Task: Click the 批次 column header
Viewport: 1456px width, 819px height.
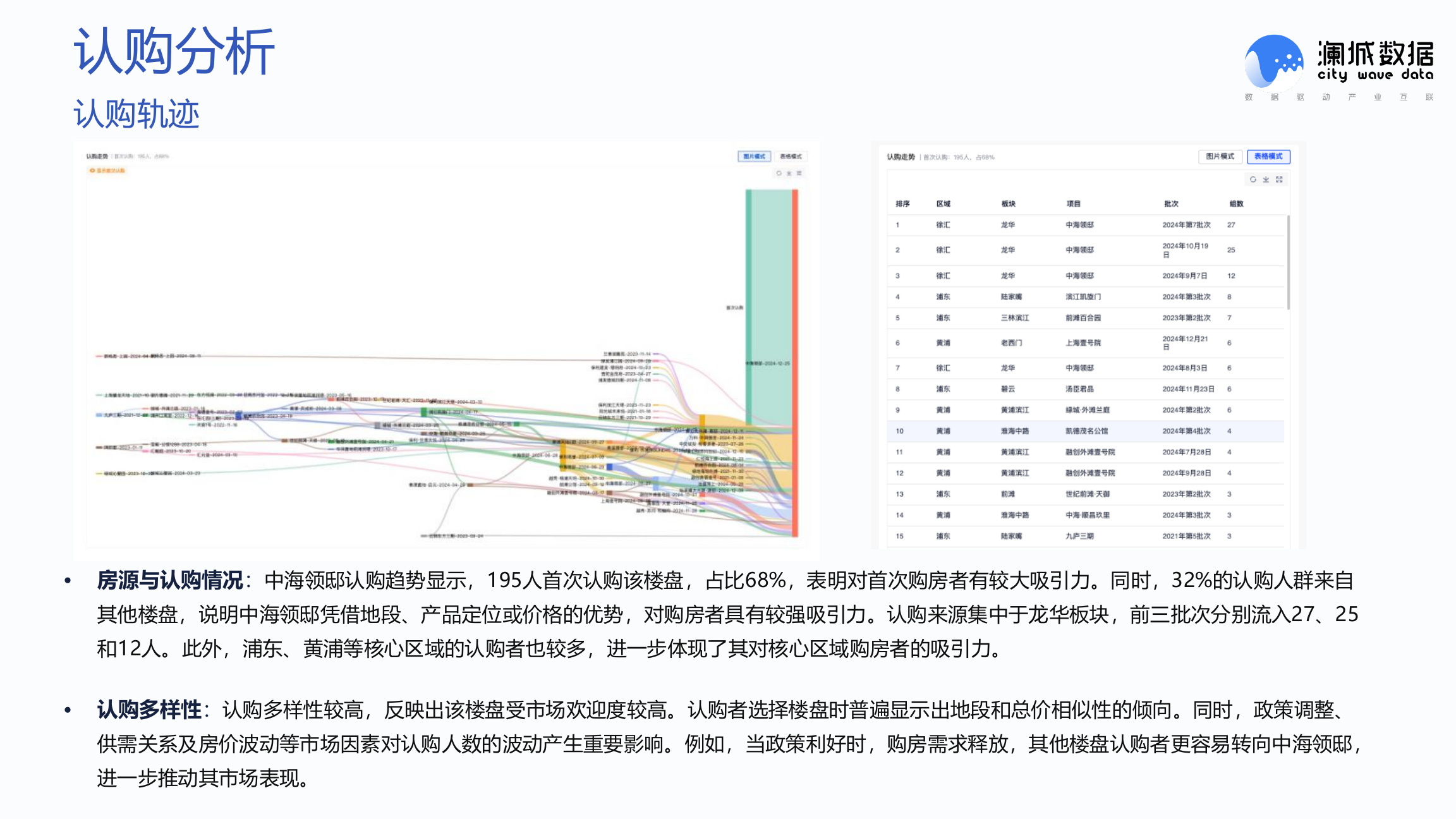Action: pos(1171,203)
